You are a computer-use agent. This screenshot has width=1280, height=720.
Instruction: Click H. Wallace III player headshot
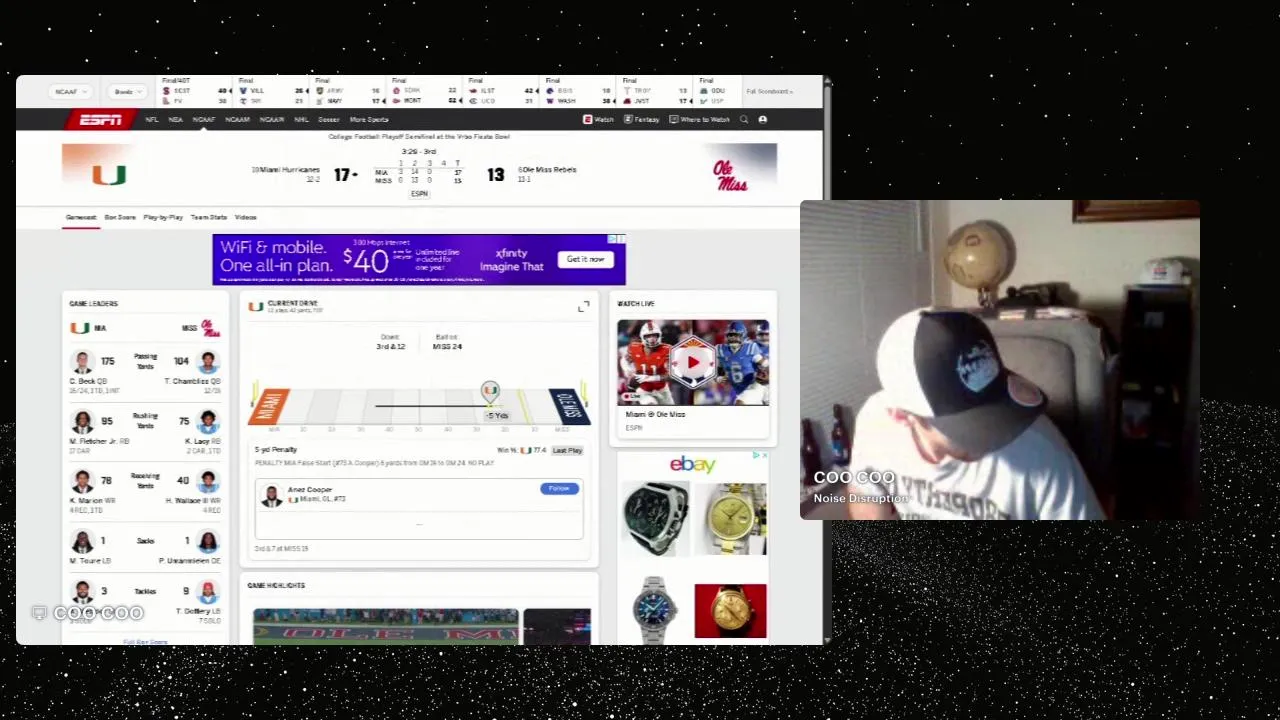point(208,482)
